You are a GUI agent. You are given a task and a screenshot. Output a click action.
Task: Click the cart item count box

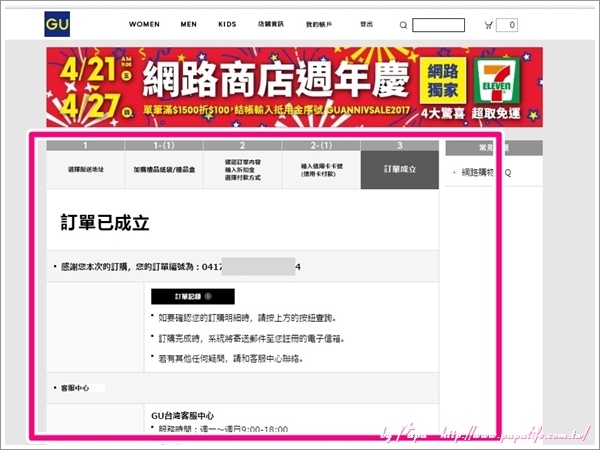(507, 25)
